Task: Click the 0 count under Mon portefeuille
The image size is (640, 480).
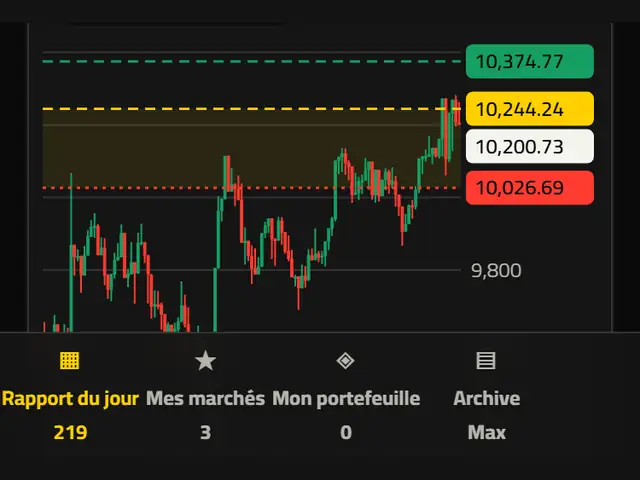Action: [346, 433]
